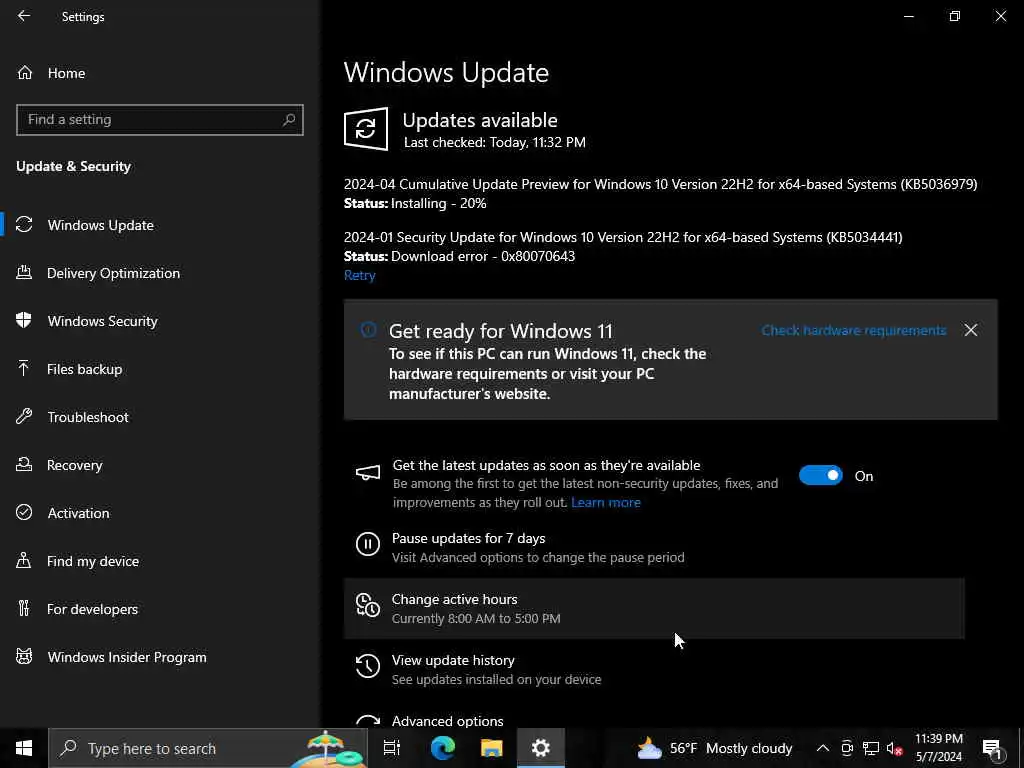Click the update history clock icon
1024x768 pixels.
[x=368, y=665]
